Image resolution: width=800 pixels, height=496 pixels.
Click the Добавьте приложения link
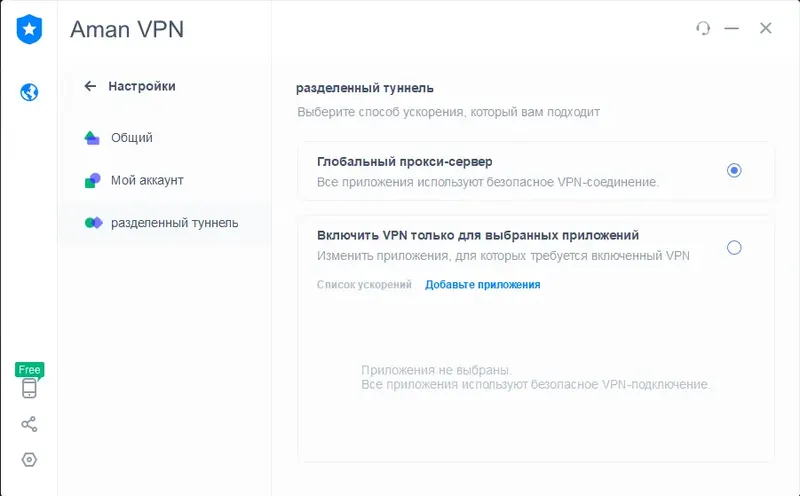(x=482, y=285)
